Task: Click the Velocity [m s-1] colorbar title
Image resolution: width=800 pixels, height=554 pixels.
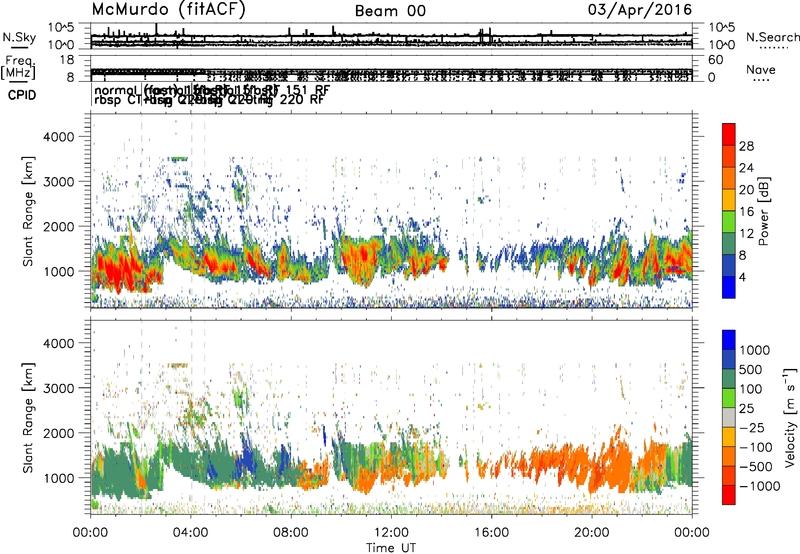Action: [790, 417]
